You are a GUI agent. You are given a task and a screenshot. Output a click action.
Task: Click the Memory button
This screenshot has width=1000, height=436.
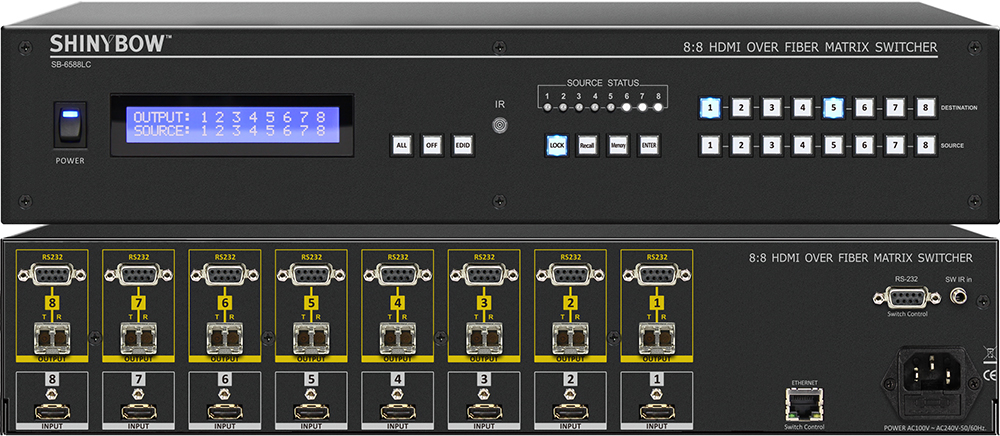pyautogui.click(x=617, y=145)
